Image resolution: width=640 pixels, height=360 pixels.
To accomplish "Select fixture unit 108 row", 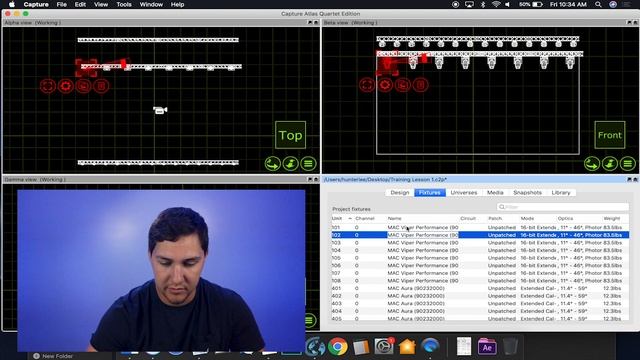I will pos(480,281).
